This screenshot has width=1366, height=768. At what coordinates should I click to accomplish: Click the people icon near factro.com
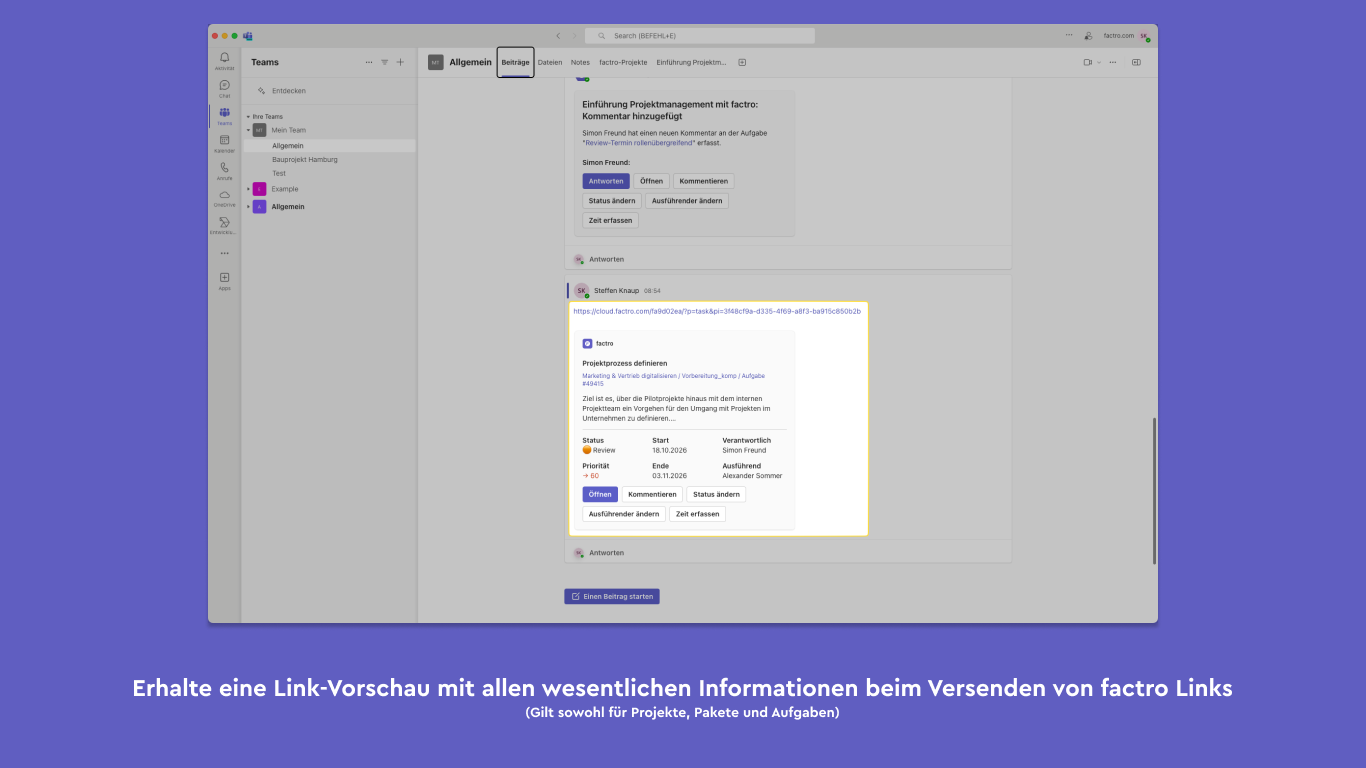pyautogui.click(x=1088, y=36)
